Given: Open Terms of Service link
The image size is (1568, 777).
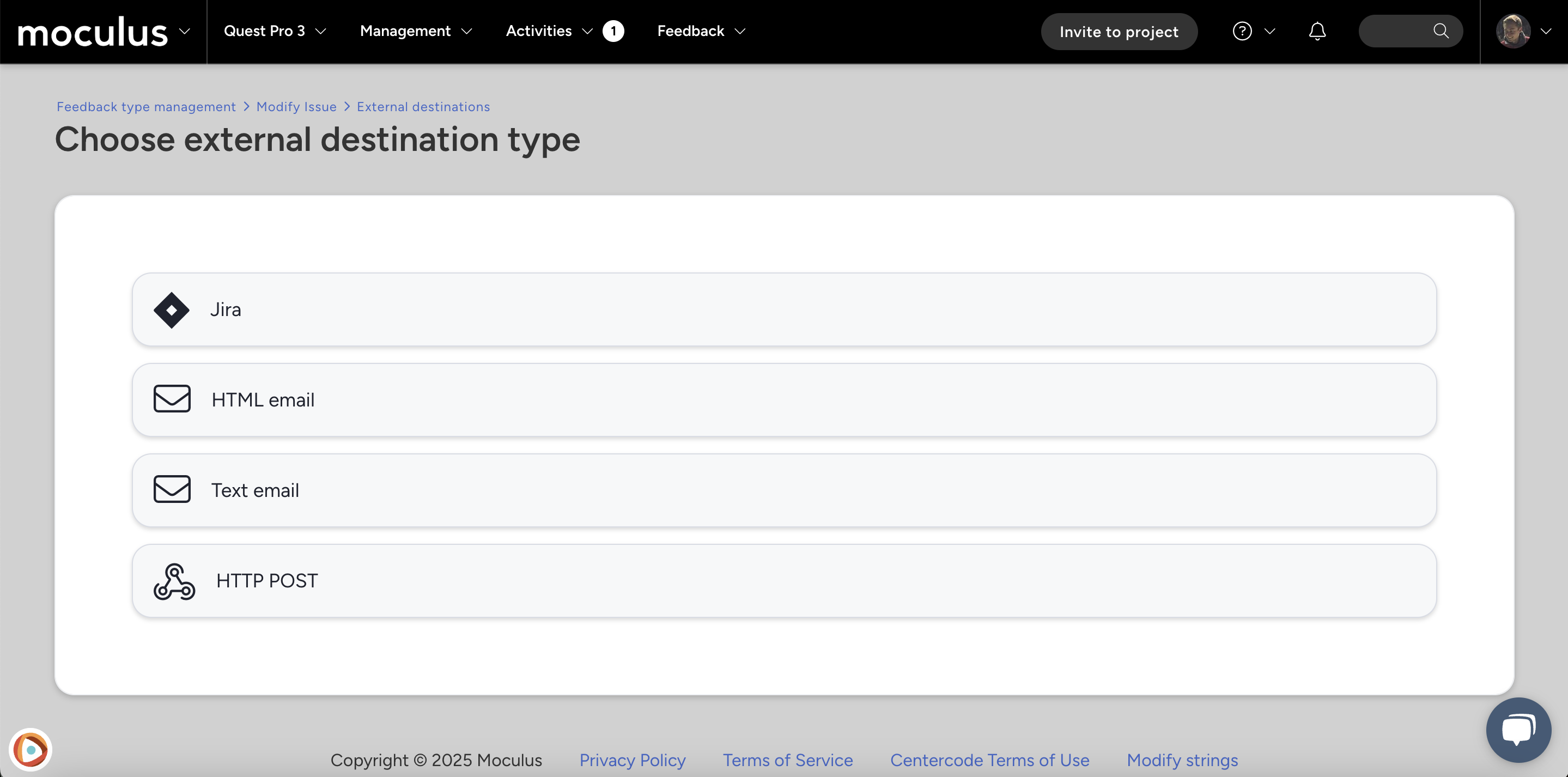Looking at the screenshot, I should point(788,760).
